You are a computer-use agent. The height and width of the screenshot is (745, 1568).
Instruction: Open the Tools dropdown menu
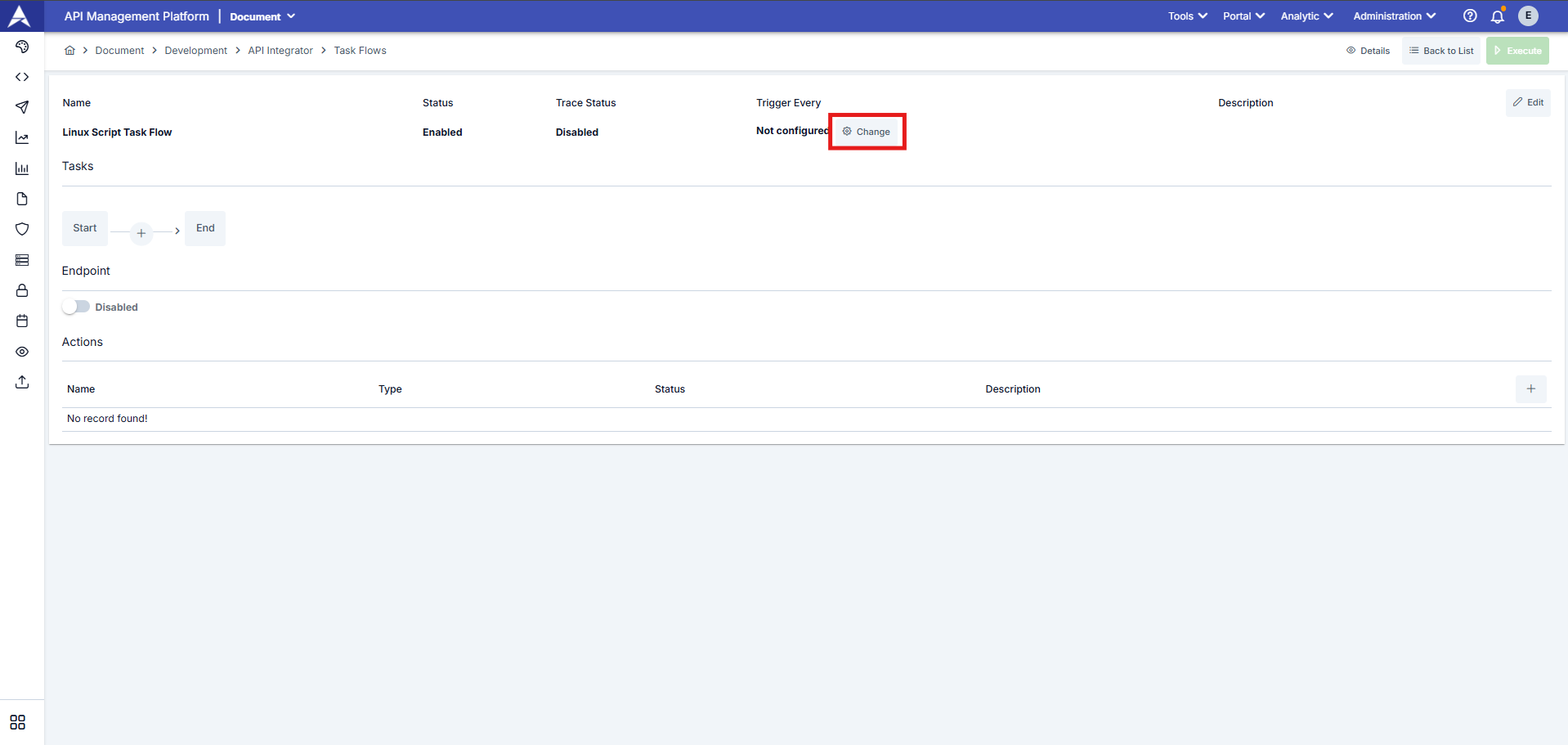pyautogui.click(x=1187, y=16)
